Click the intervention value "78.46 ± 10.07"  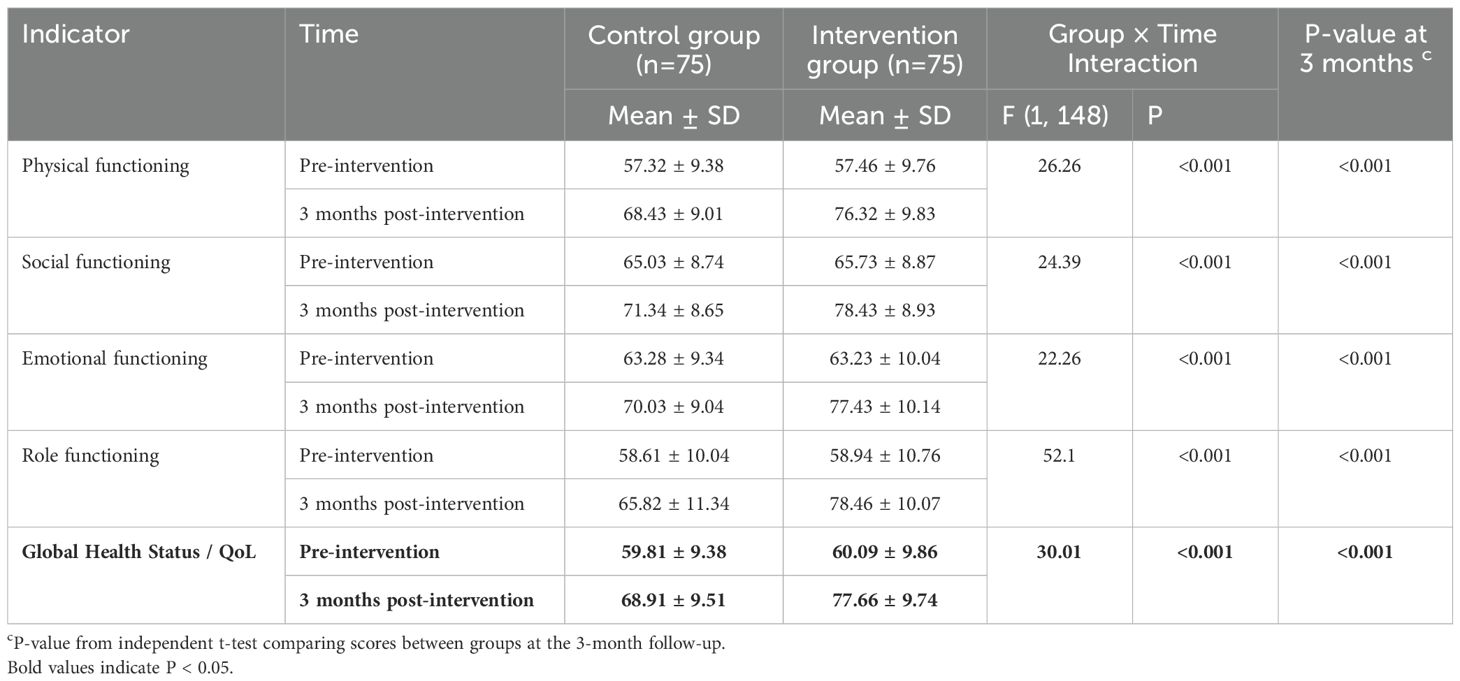pyautogui.click(x=886, y=504)
